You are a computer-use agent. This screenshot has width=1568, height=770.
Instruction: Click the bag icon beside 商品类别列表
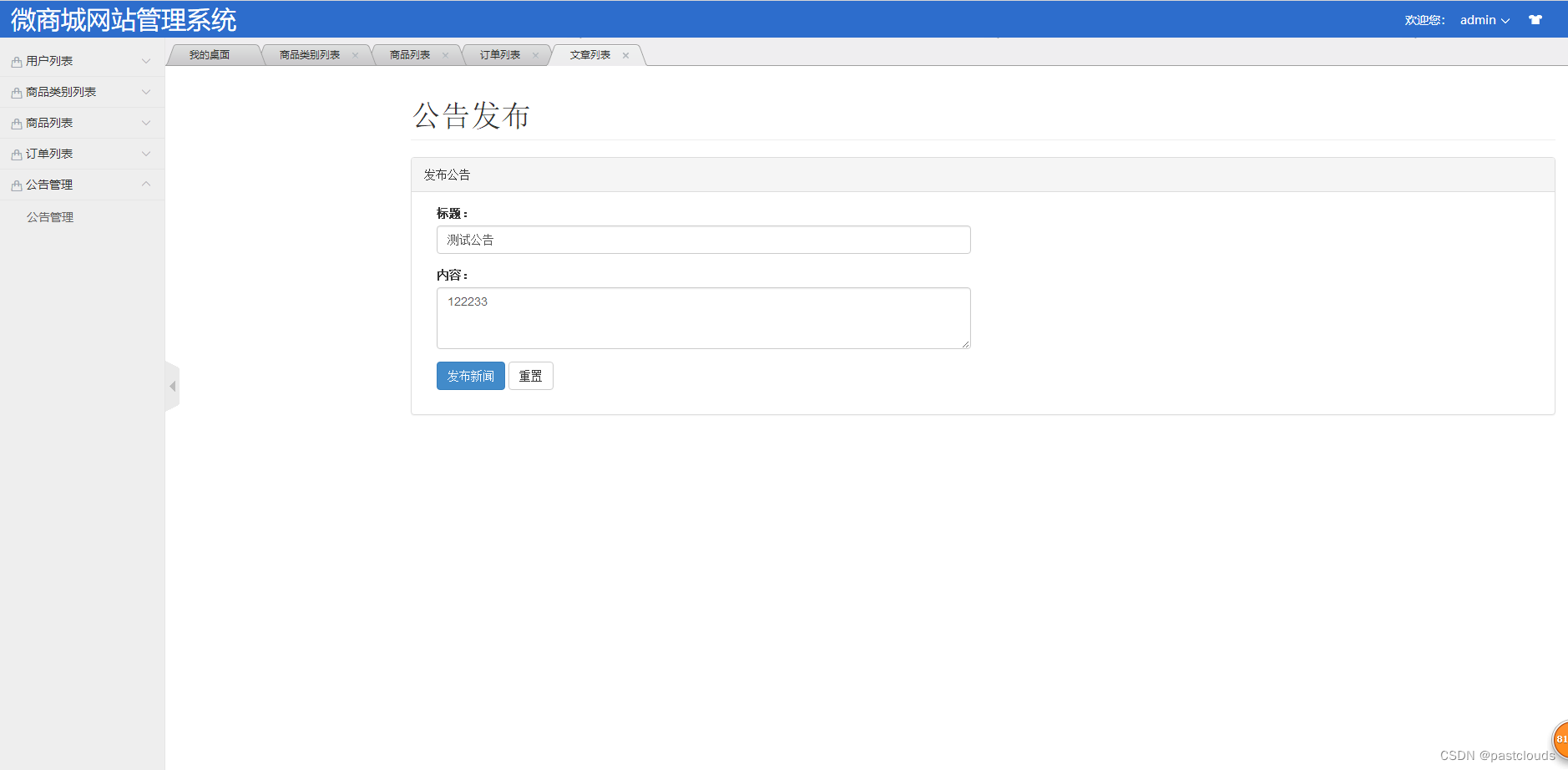15,92
